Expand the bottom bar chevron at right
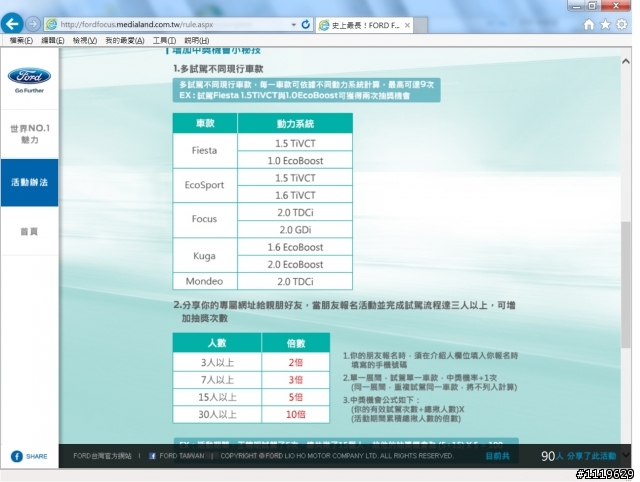This screenshot has width=640, height=482. (x=626, y=455)
